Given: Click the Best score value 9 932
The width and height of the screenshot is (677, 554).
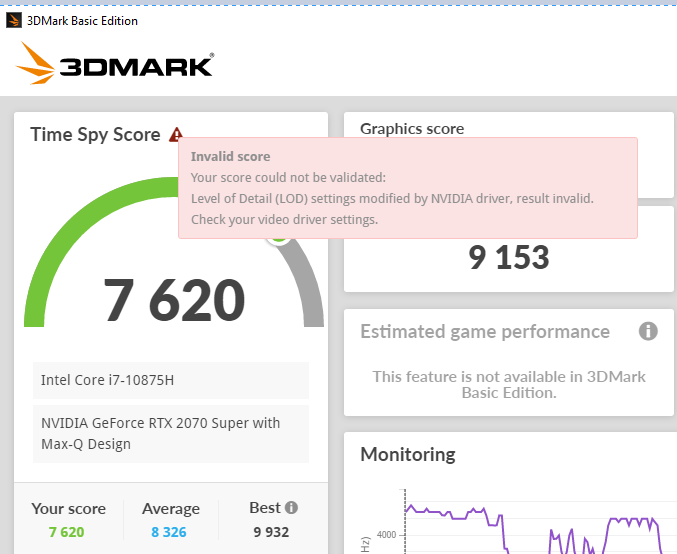Looking at the screenshot, I should pyautogui.click(x=271, y=532).
